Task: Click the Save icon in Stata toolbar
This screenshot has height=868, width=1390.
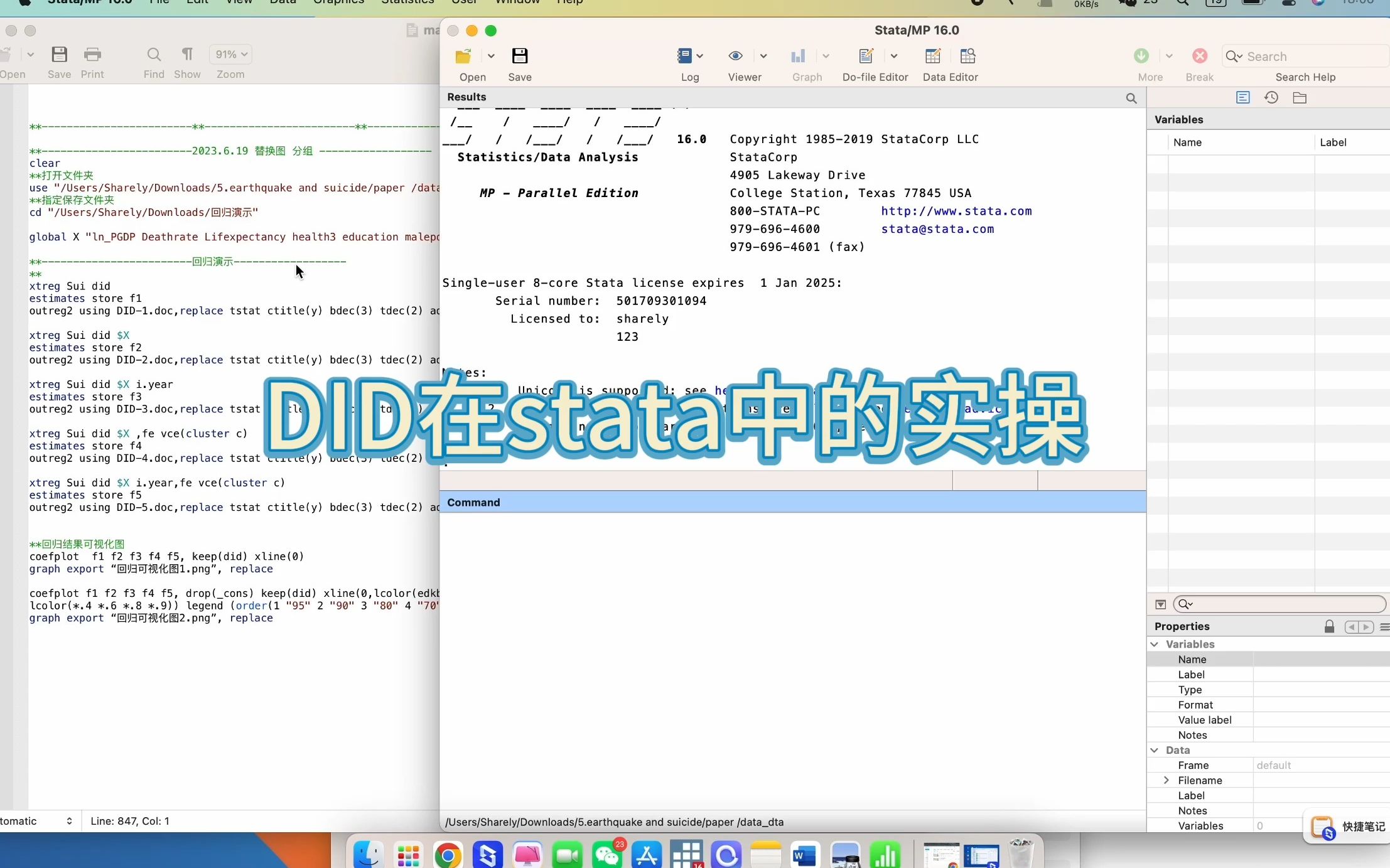Action: (519, 57)
